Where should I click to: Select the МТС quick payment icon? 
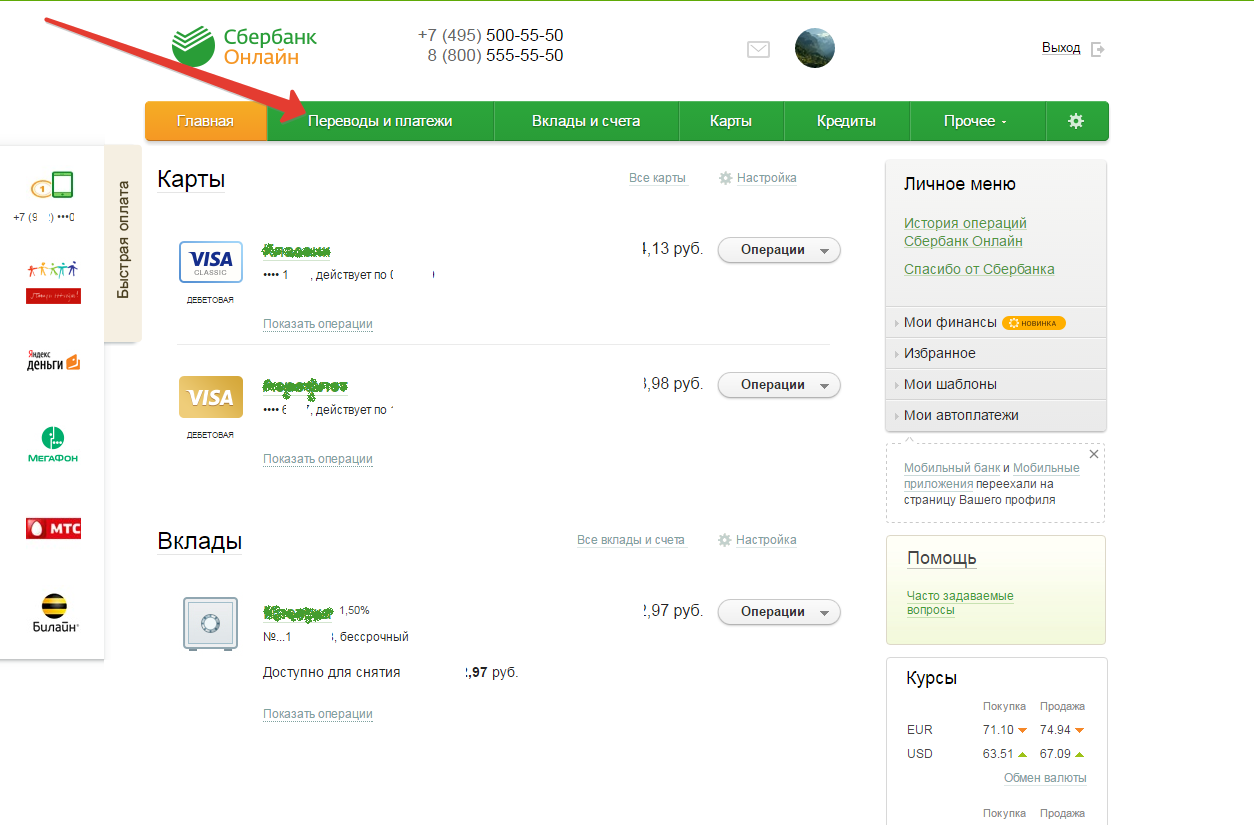coord(53,528)
